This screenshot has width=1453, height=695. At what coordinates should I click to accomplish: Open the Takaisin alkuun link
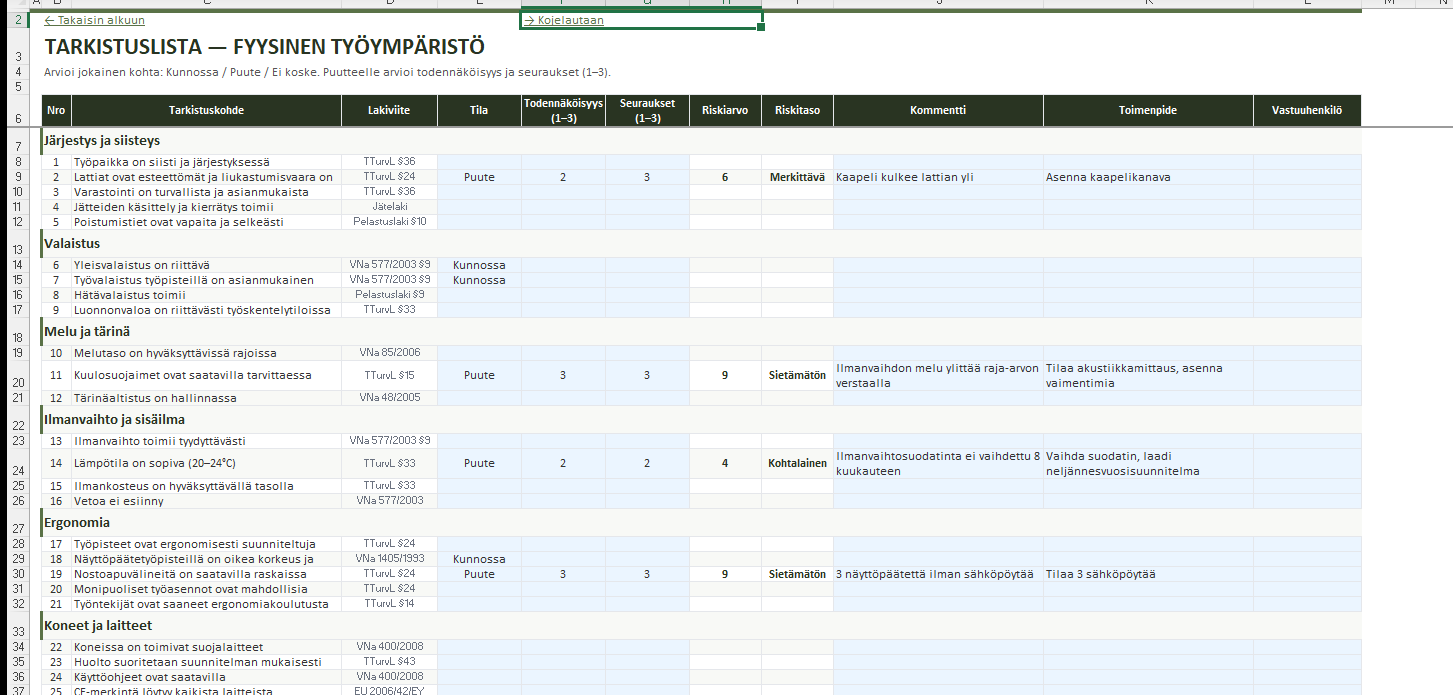click(x=95, y=20)
